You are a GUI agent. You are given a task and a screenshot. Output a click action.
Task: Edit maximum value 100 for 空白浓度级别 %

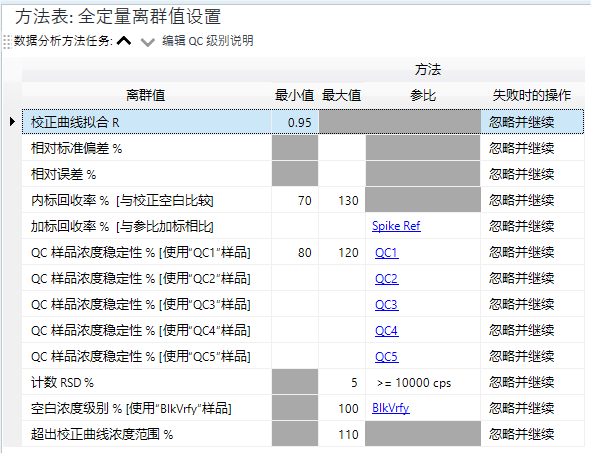342,408
